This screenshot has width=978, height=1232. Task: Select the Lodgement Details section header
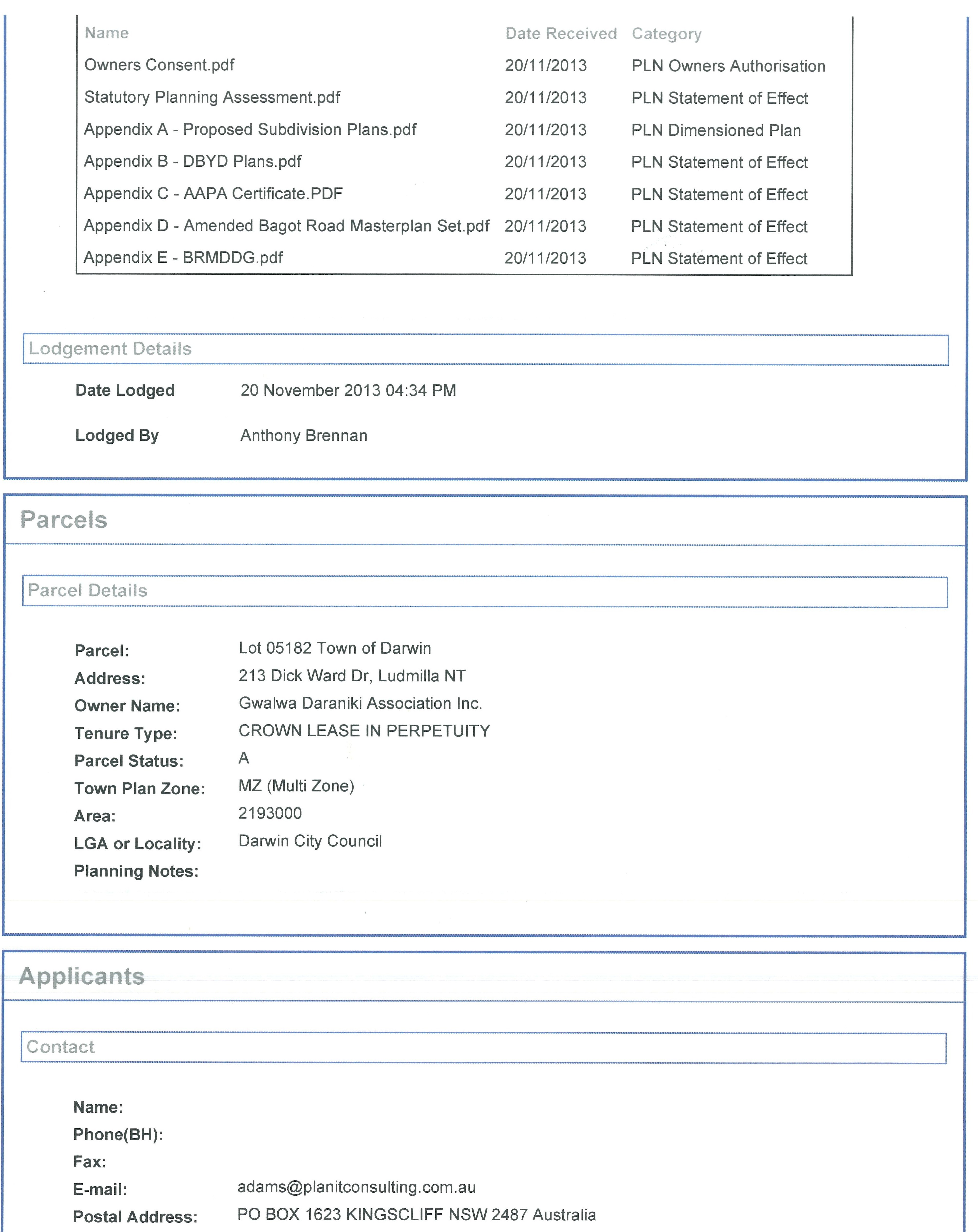click(485, 349)
